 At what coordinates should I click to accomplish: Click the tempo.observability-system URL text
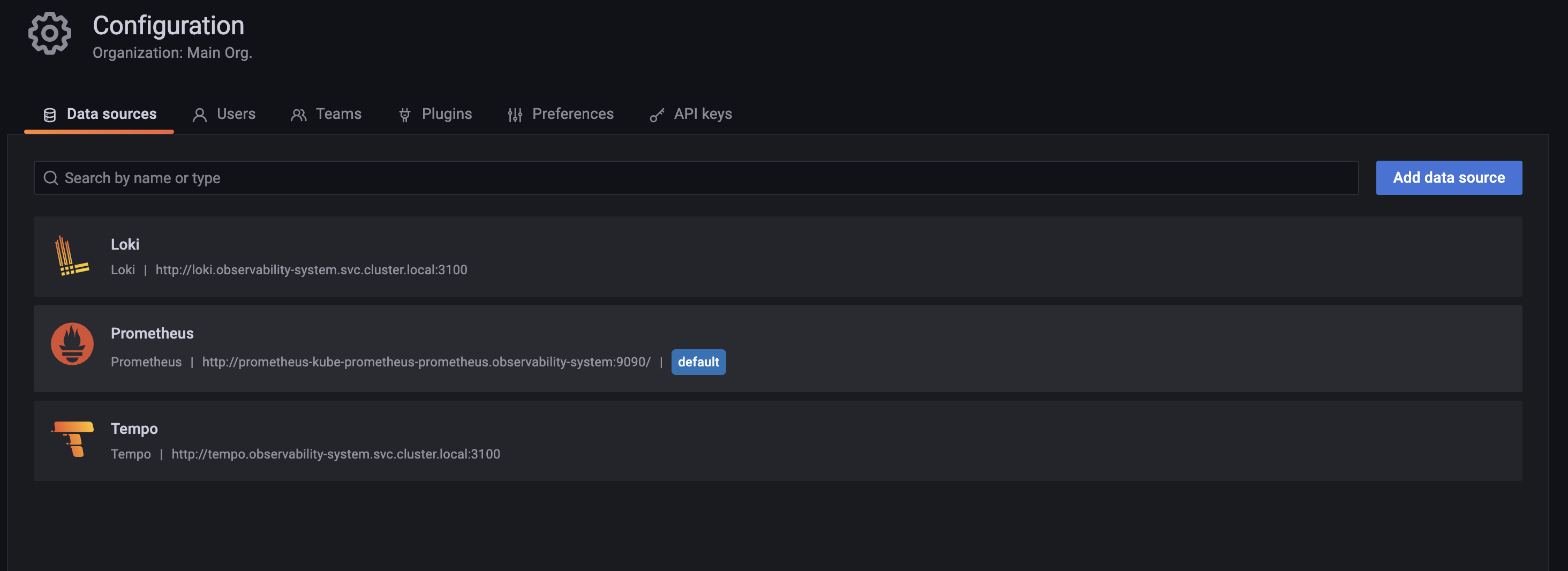[x=335, y=454]
